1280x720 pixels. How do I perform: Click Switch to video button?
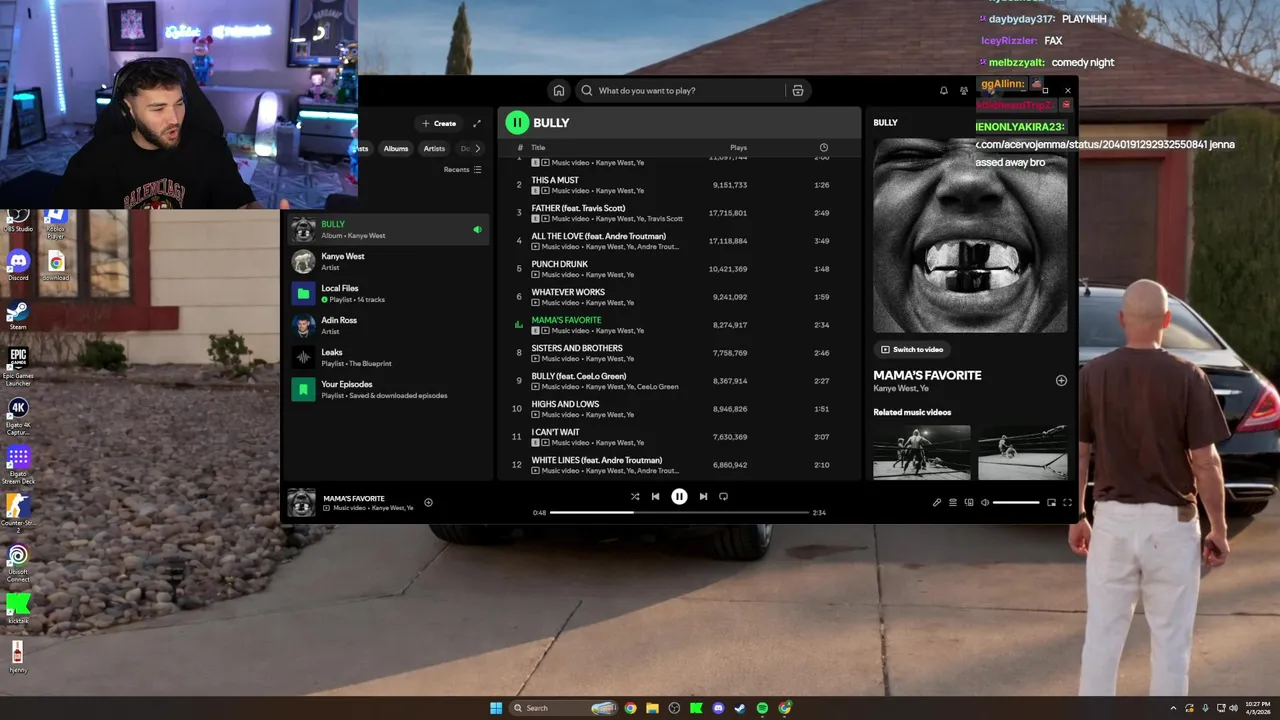point(912,350)
